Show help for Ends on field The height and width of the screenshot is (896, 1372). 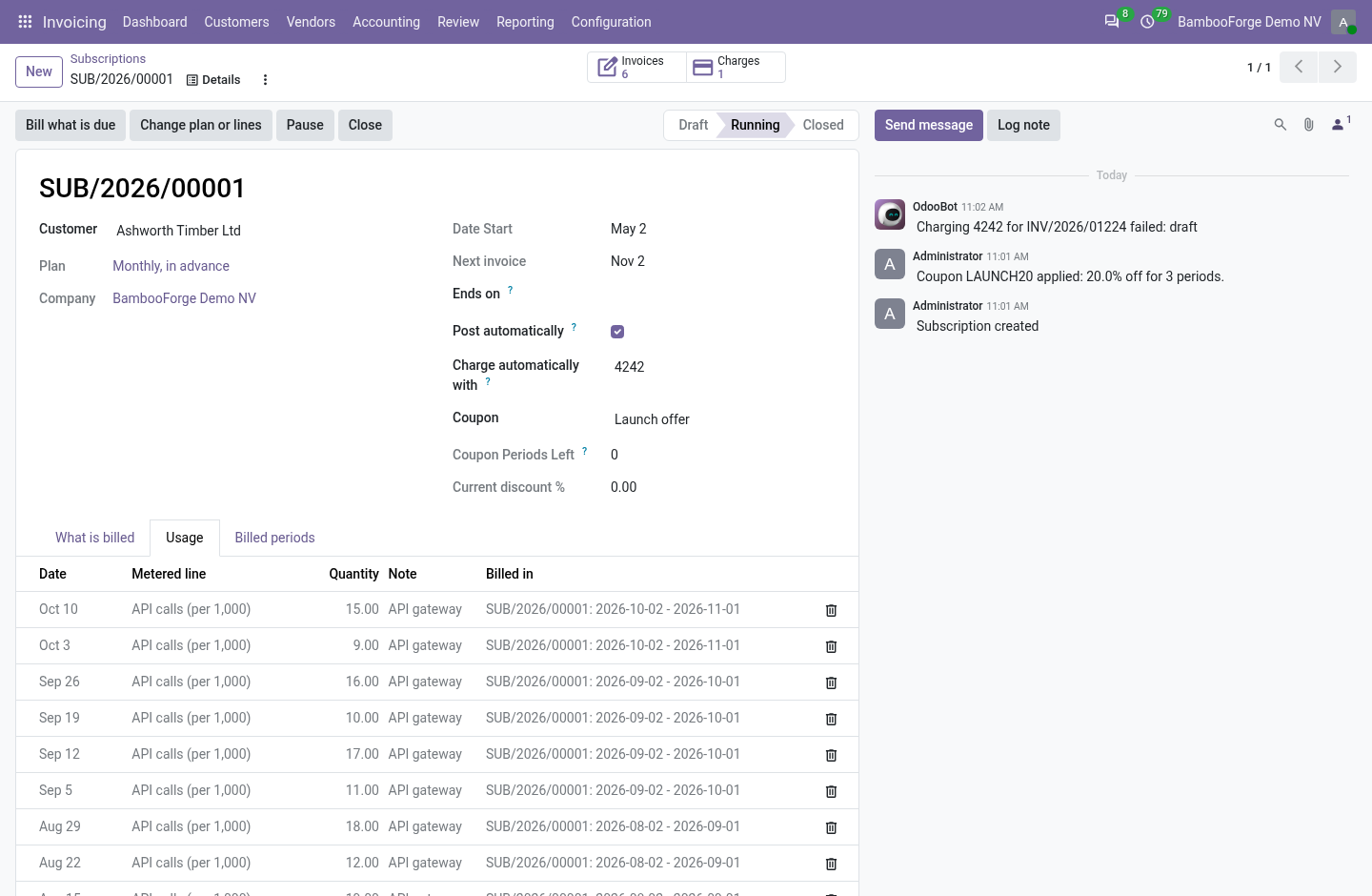click(510, 290)
